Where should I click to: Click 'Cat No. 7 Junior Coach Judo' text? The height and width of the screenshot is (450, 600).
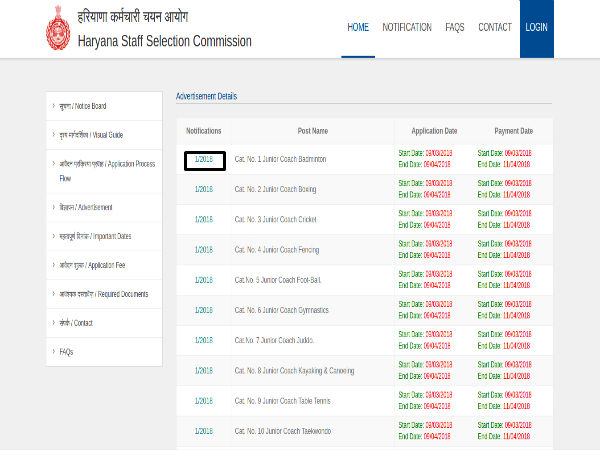point(274,340)
